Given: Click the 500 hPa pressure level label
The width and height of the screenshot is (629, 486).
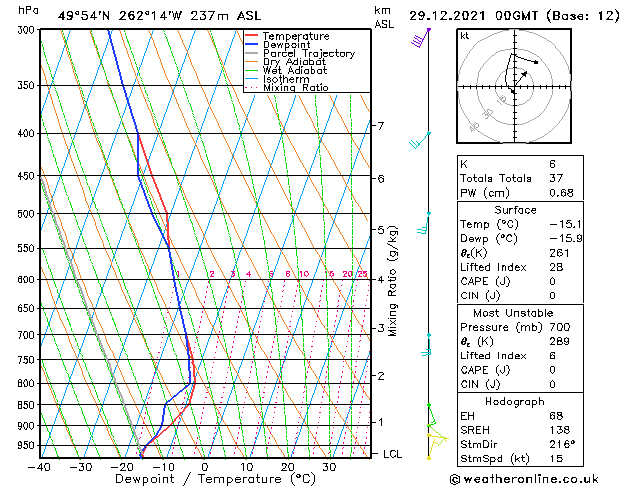Looking at the screenshot, I should [x=26, y=214].
